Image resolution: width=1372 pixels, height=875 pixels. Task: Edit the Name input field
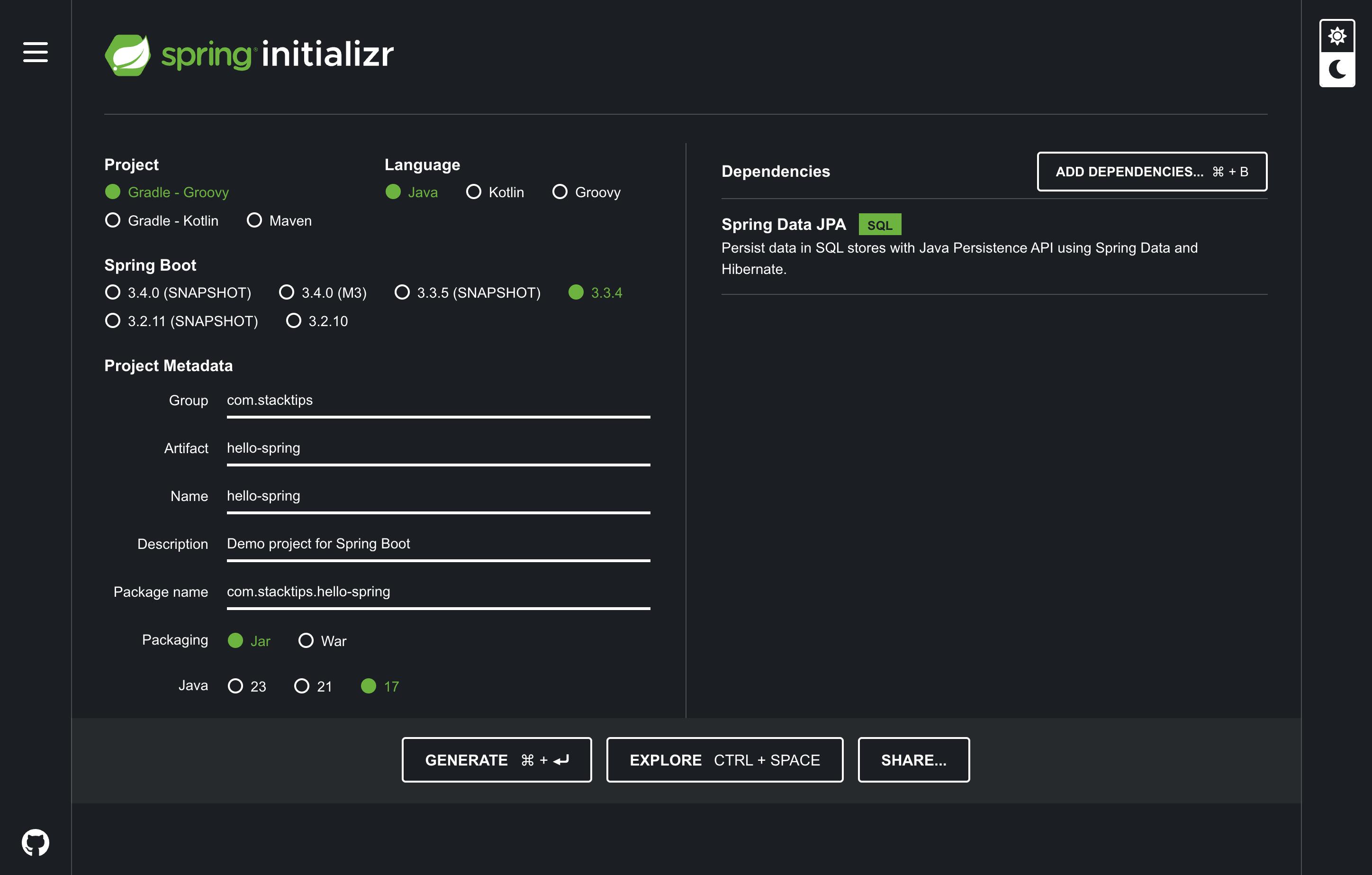tap(438, 496)
